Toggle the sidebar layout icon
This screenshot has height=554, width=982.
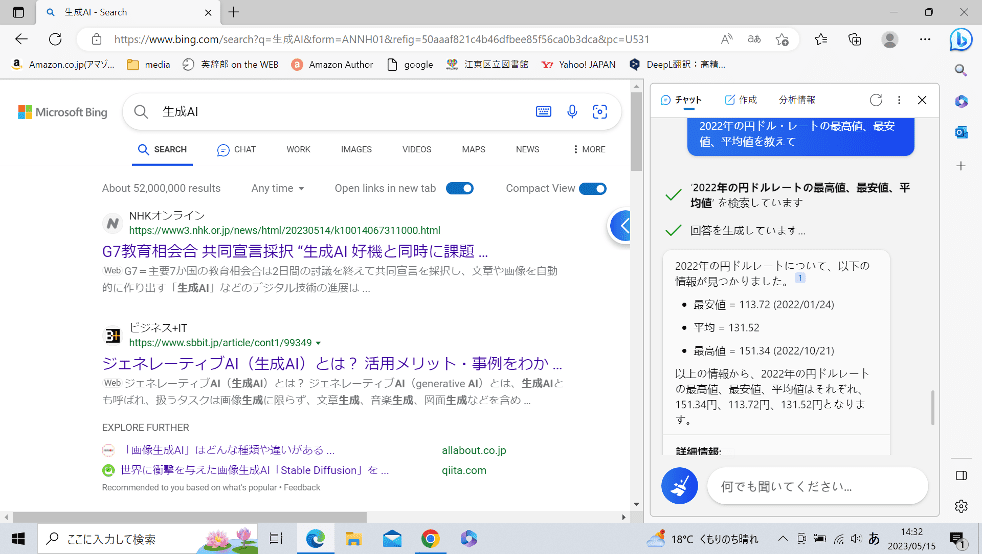(961, 476)
